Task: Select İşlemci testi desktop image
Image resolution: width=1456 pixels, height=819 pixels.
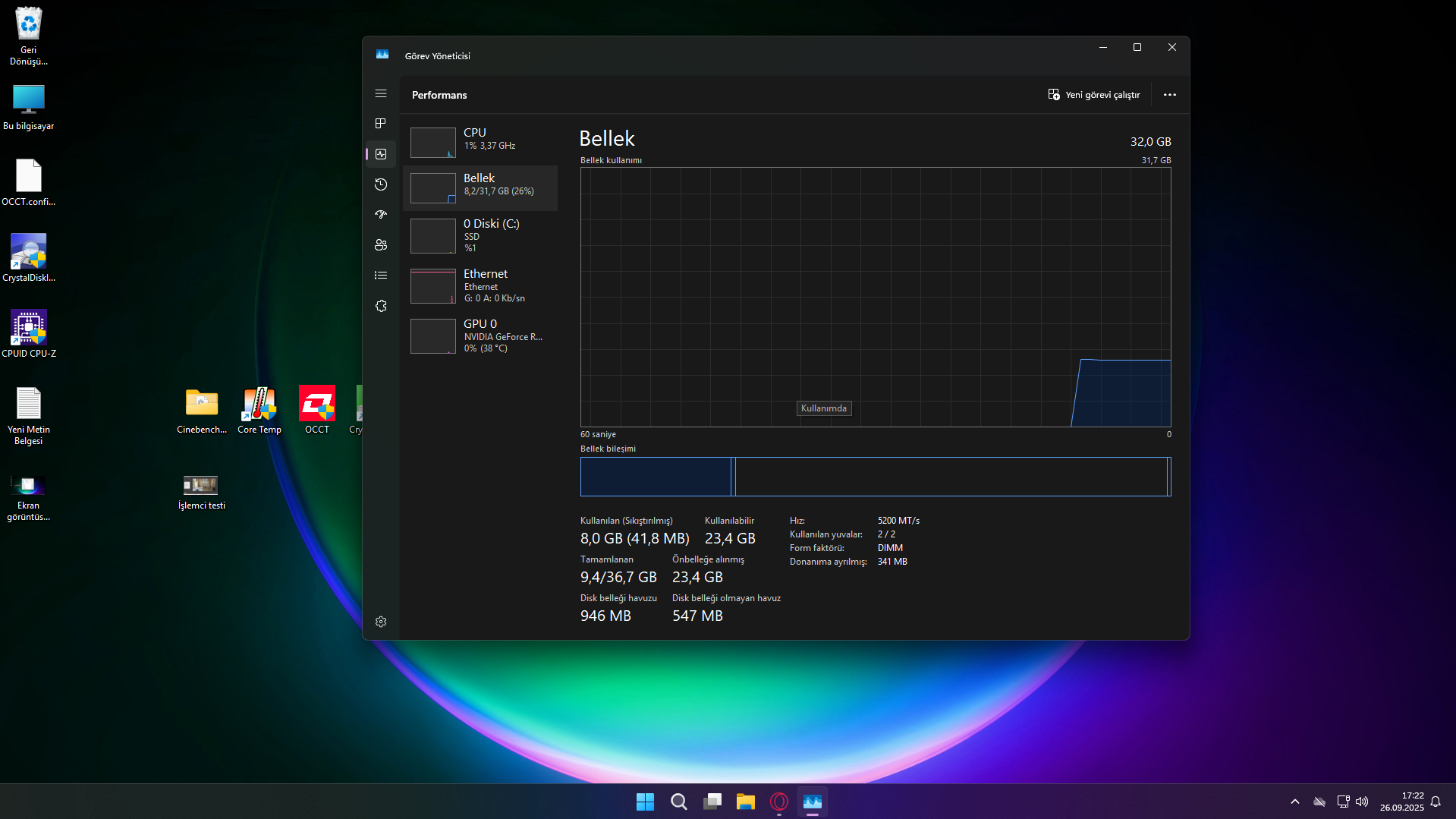Action: [x=202, y=492]
